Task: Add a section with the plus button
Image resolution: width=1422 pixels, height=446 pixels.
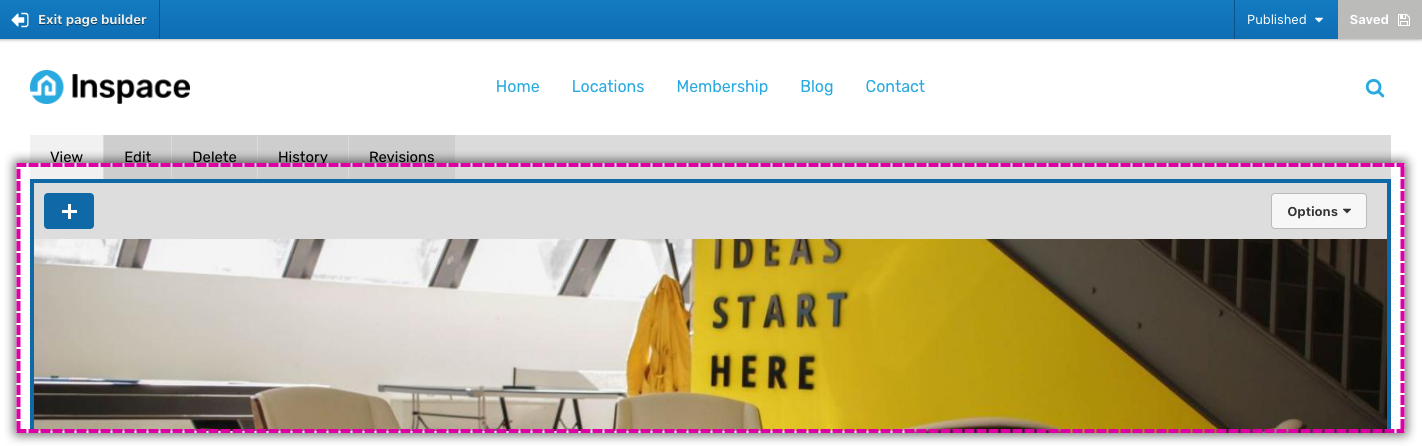Action: (69, 211)
